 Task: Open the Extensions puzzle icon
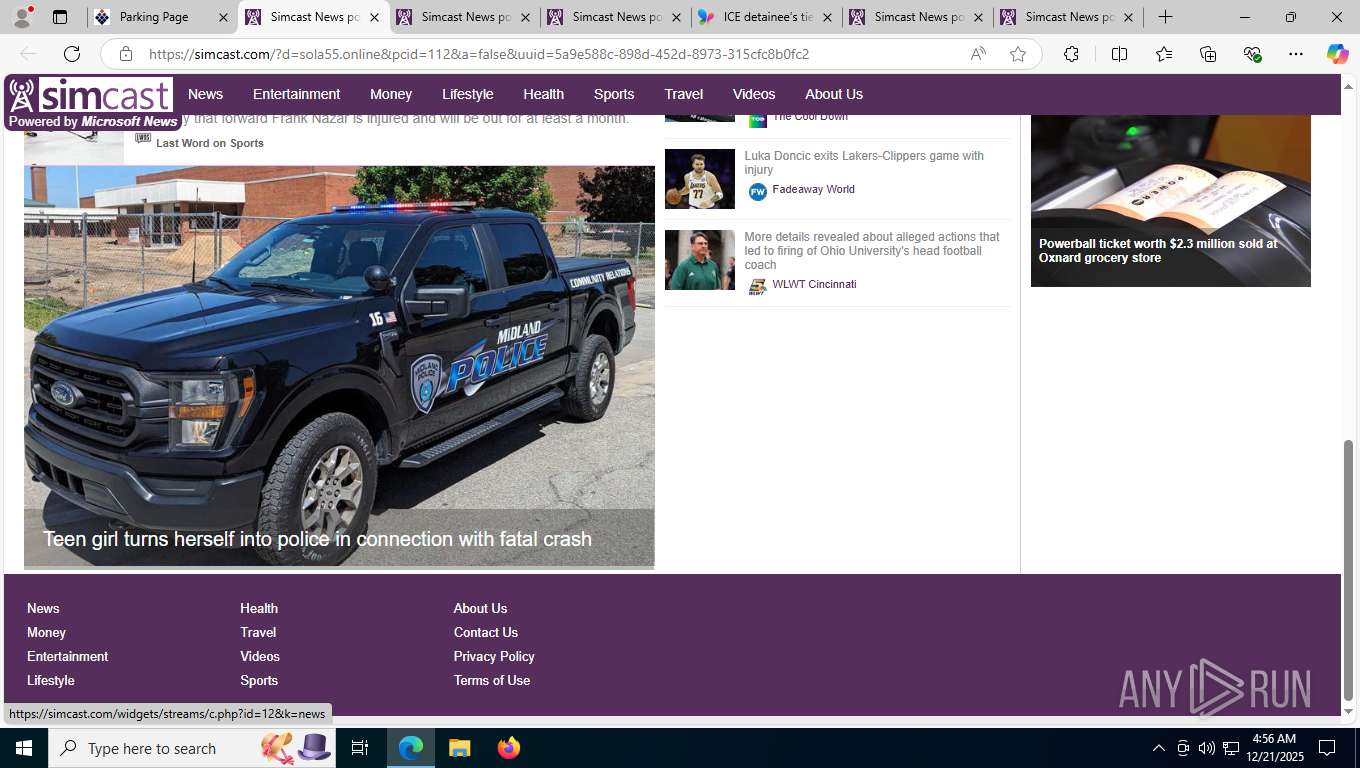tap(1071, 54)
